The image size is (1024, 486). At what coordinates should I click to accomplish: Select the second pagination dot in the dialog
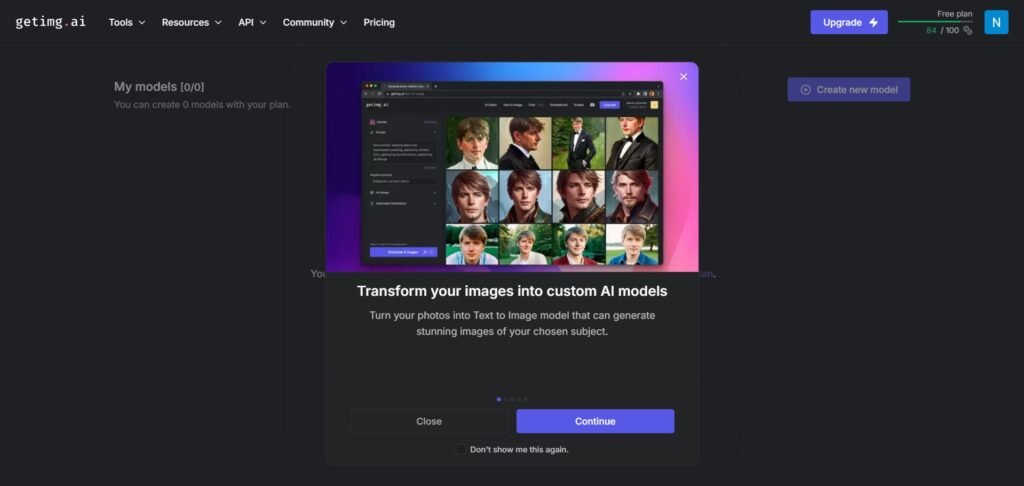[506, 399]
